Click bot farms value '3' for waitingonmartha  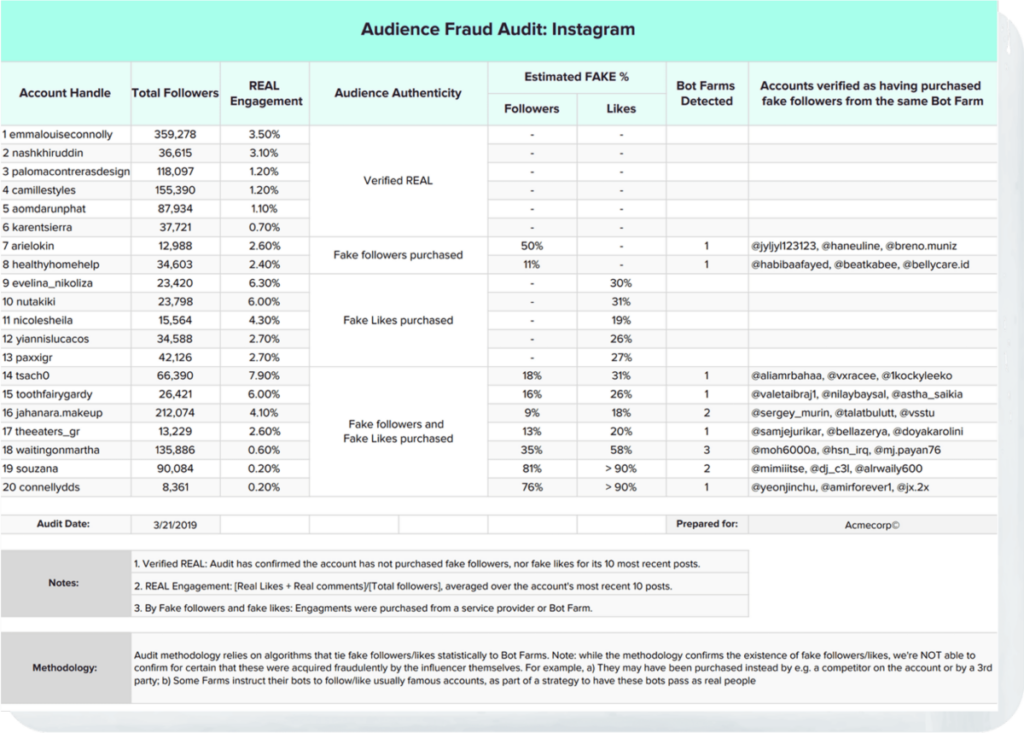pyautogui.click(x=706, y=450)
